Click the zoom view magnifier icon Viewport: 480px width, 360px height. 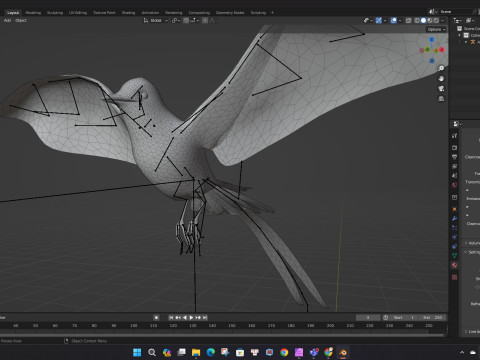[x=441, y=68]
